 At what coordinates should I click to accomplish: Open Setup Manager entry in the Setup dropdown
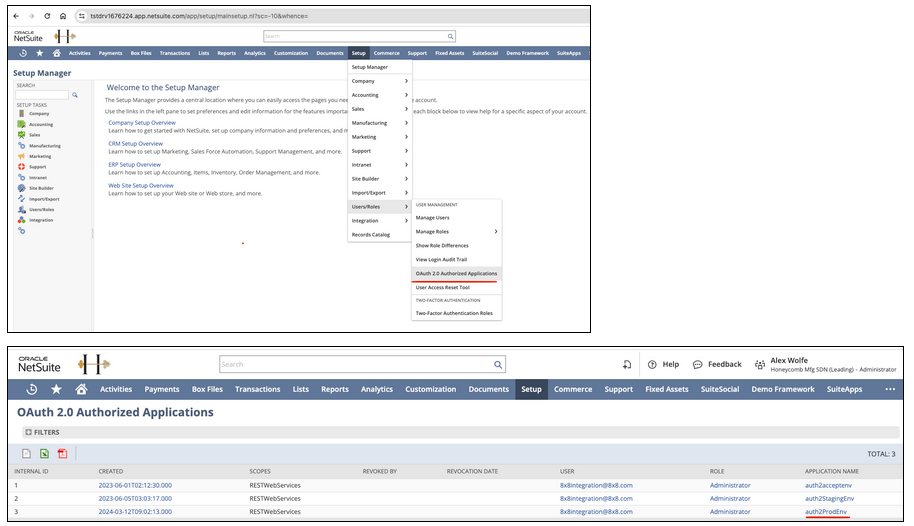370,67
